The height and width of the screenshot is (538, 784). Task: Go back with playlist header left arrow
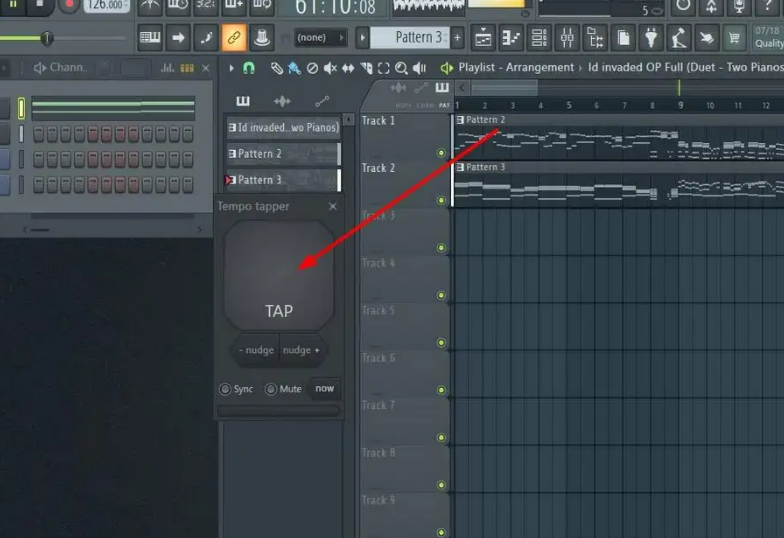(x=462, y=88)
